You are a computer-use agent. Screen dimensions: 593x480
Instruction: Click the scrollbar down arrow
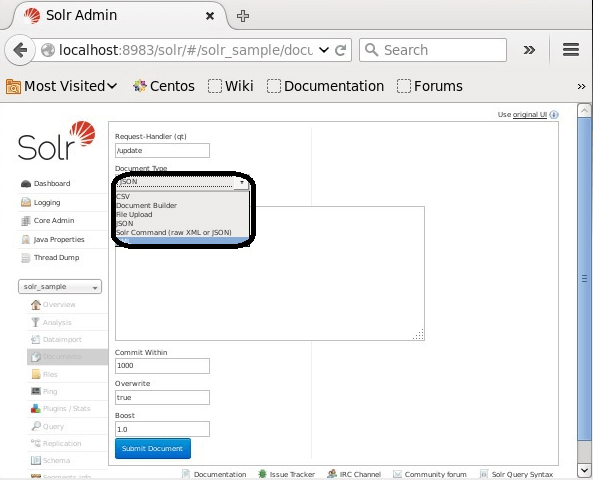584,470
